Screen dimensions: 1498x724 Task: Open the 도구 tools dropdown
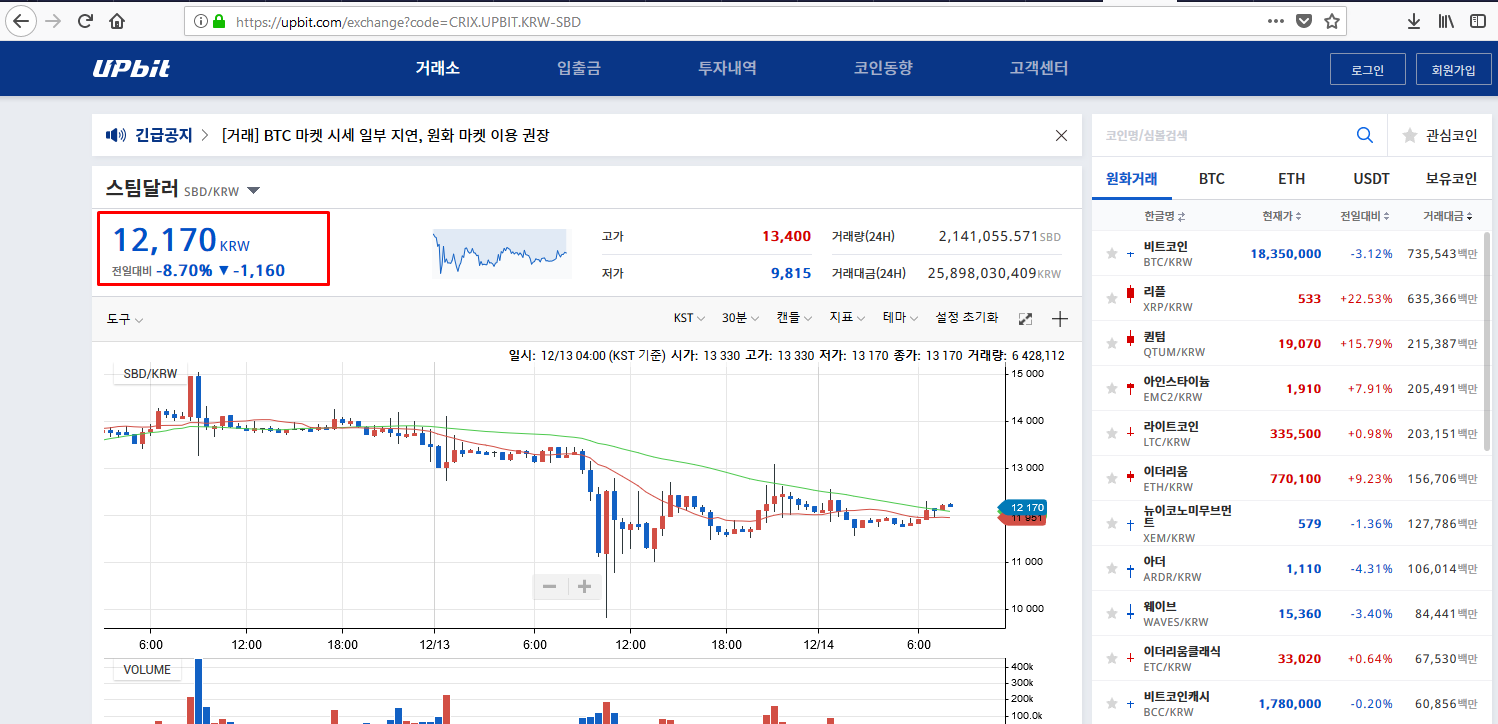125,318
